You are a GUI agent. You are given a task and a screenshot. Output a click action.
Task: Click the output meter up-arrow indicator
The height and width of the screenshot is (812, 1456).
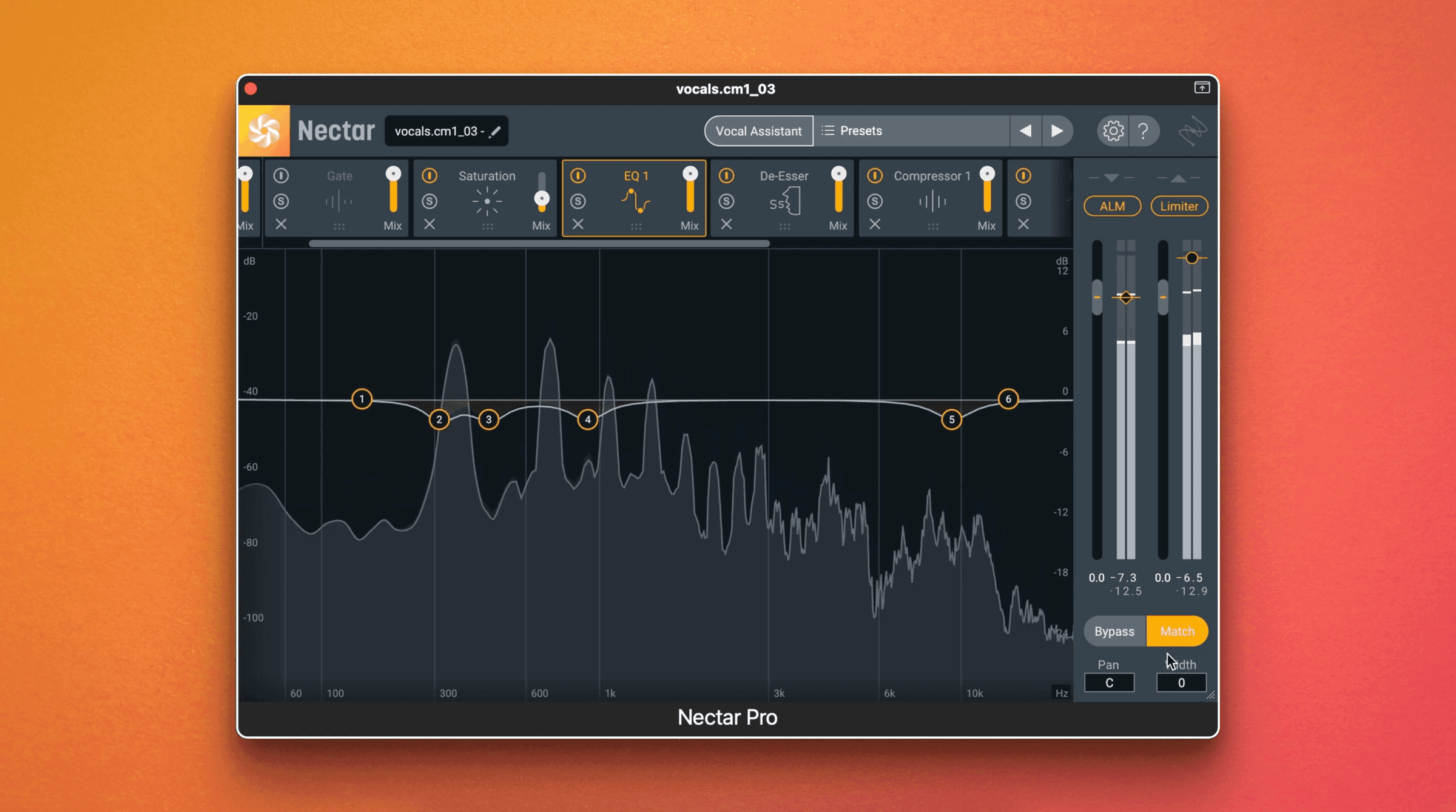1178,178
